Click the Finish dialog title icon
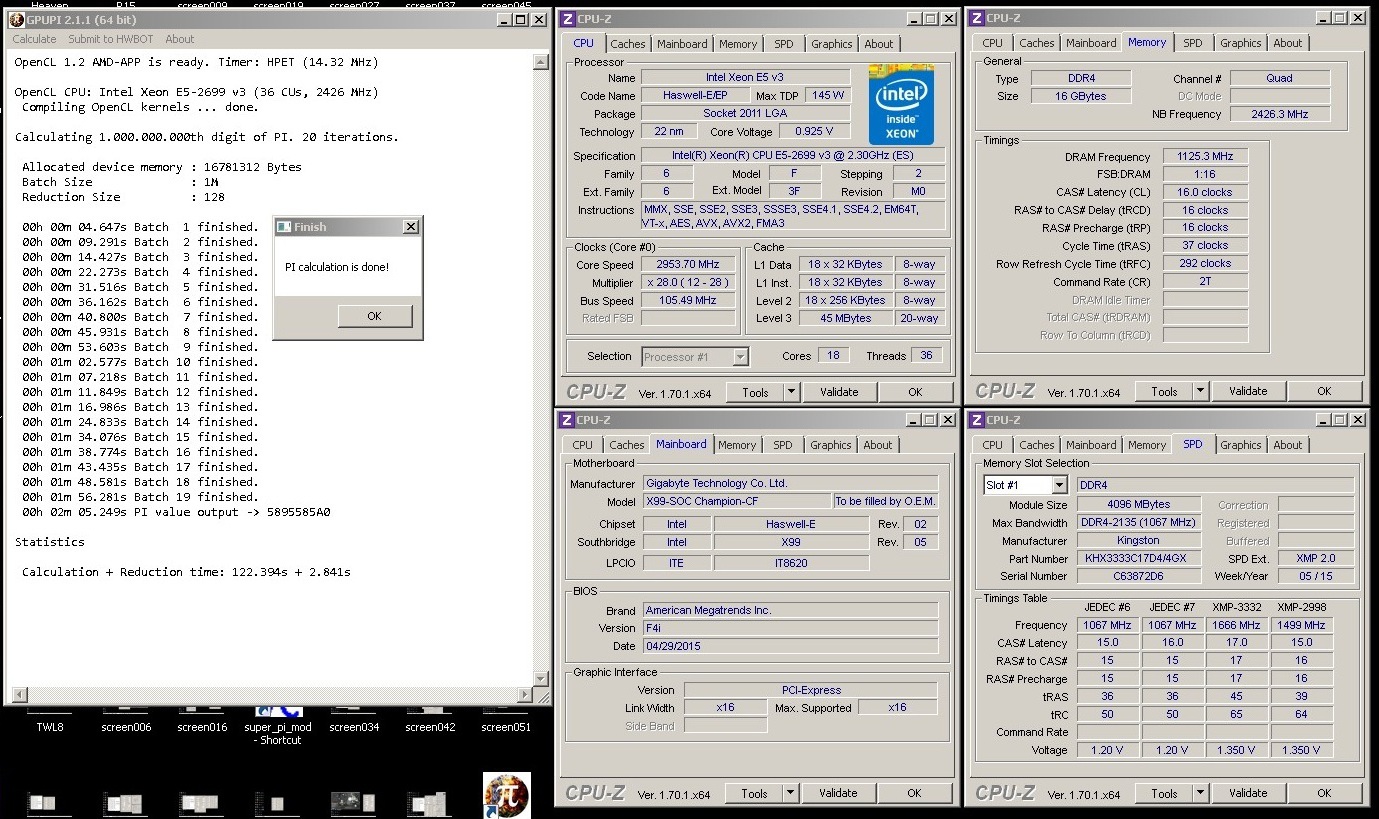Image resolution: width=1379 pixels, height=819 pixels. click(283, 227)
